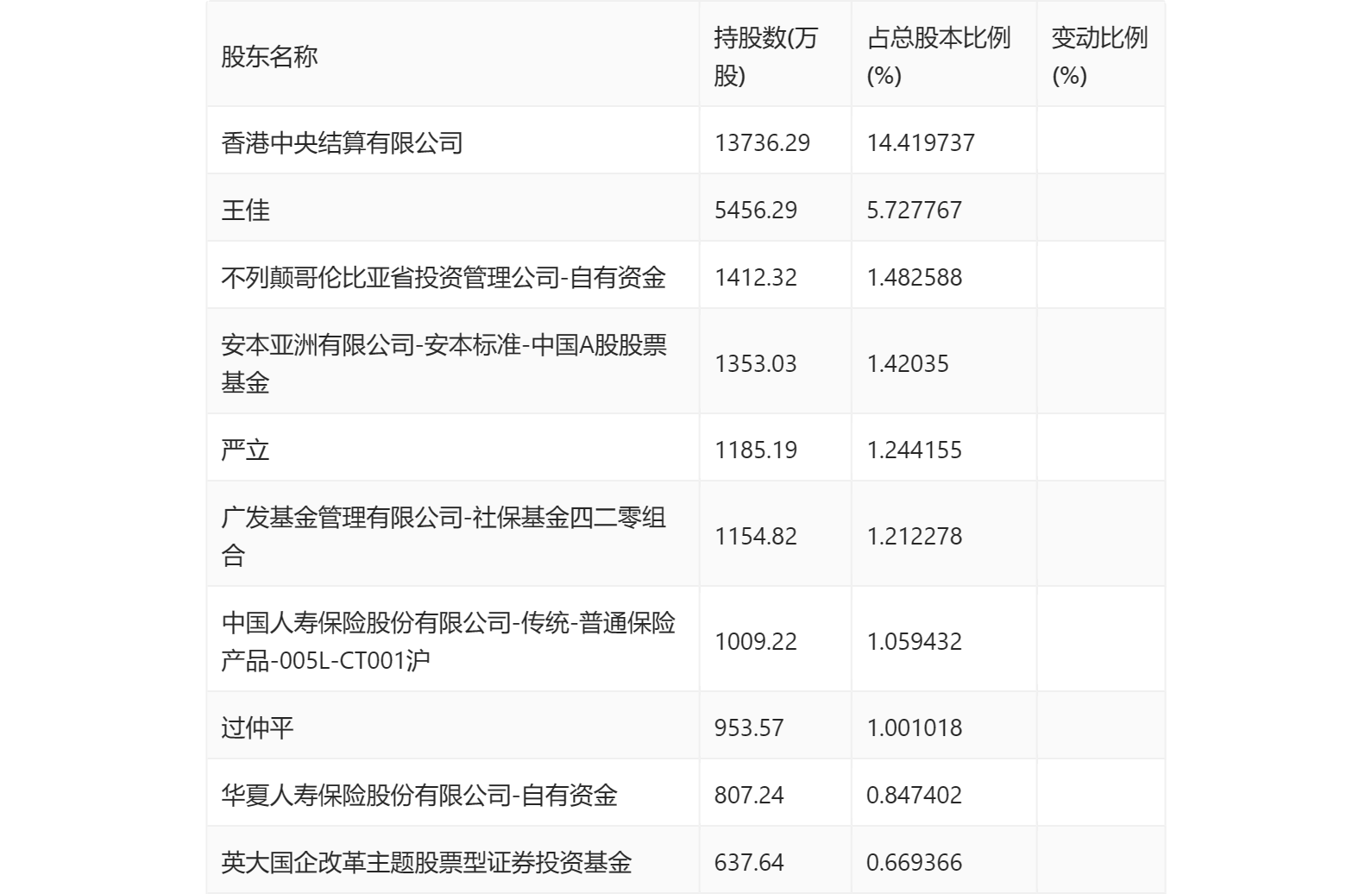Click share count 1185.19

point(755,450)
